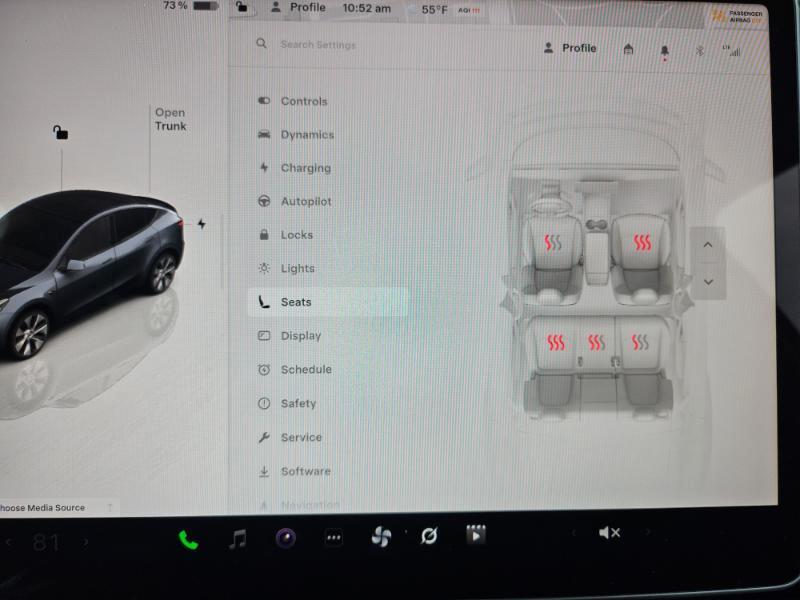Viewport: 800px width, 600px height.
Task: Toggle front passenger seat heater
Action: (641, 242)
